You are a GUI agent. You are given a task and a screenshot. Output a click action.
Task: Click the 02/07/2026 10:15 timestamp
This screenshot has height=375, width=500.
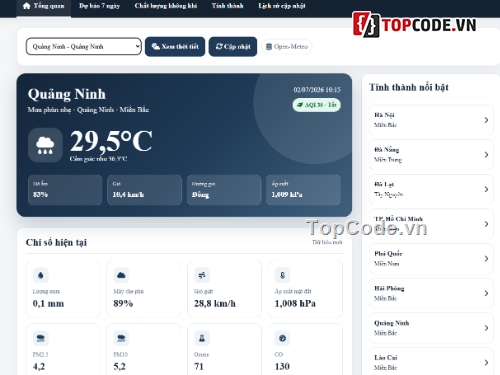pyautogui.click(x=317, y=90)
